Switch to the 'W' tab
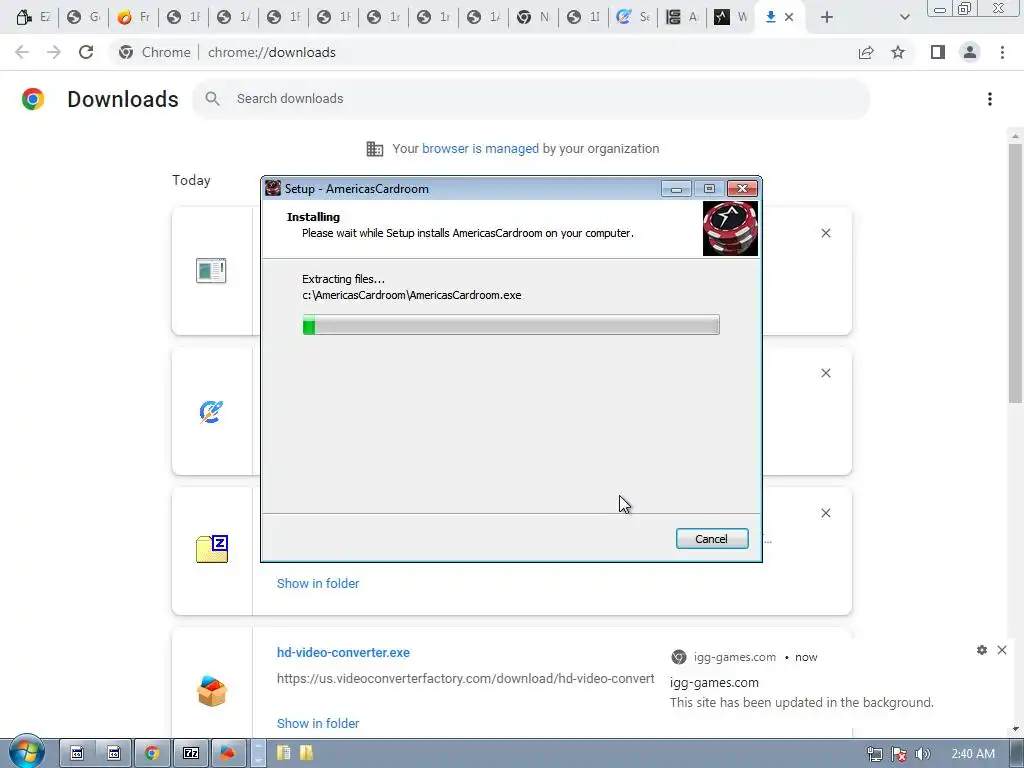Screen dimensions: 1024x768 pos(731,18)
